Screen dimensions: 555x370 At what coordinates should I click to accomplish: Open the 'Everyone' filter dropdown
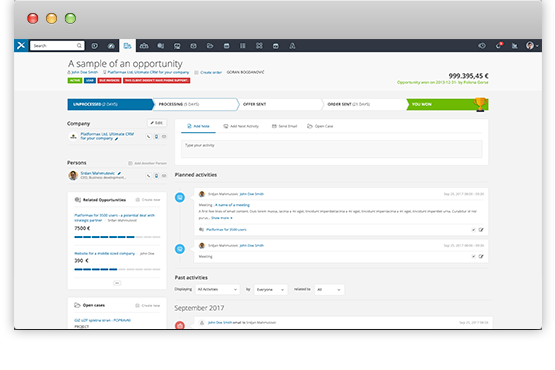(x=271, y=290)
